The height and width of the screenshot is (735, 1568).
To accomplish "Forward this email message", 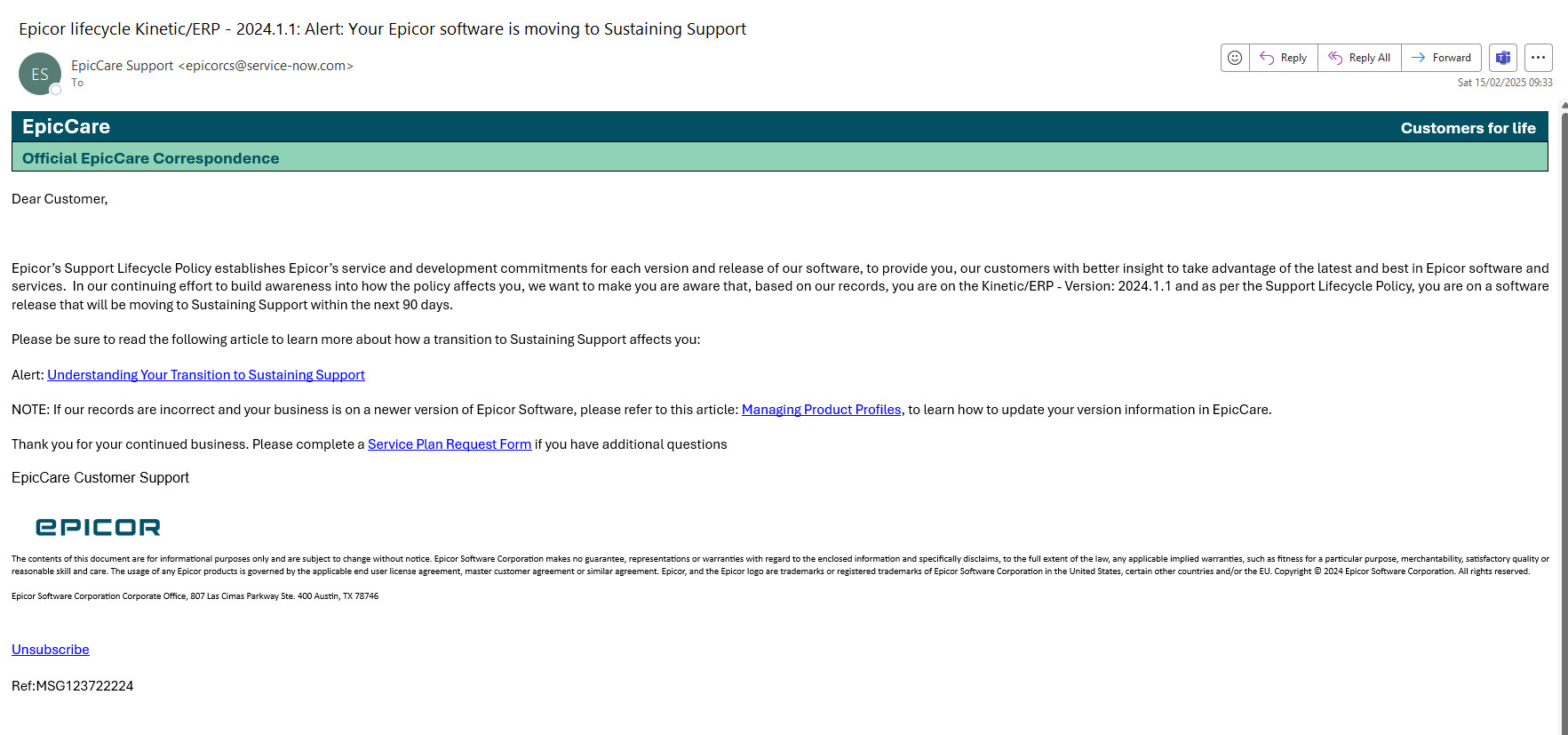I will pos(1442,58).
